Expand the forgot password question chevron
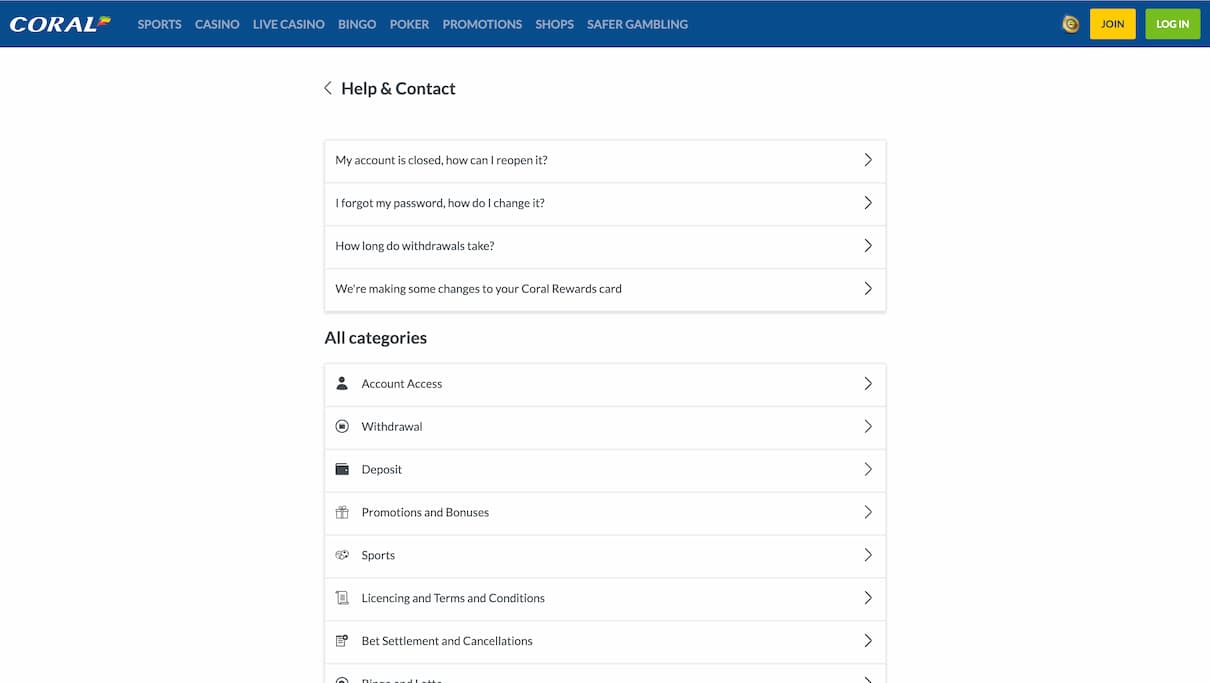 tap(867, 203)
